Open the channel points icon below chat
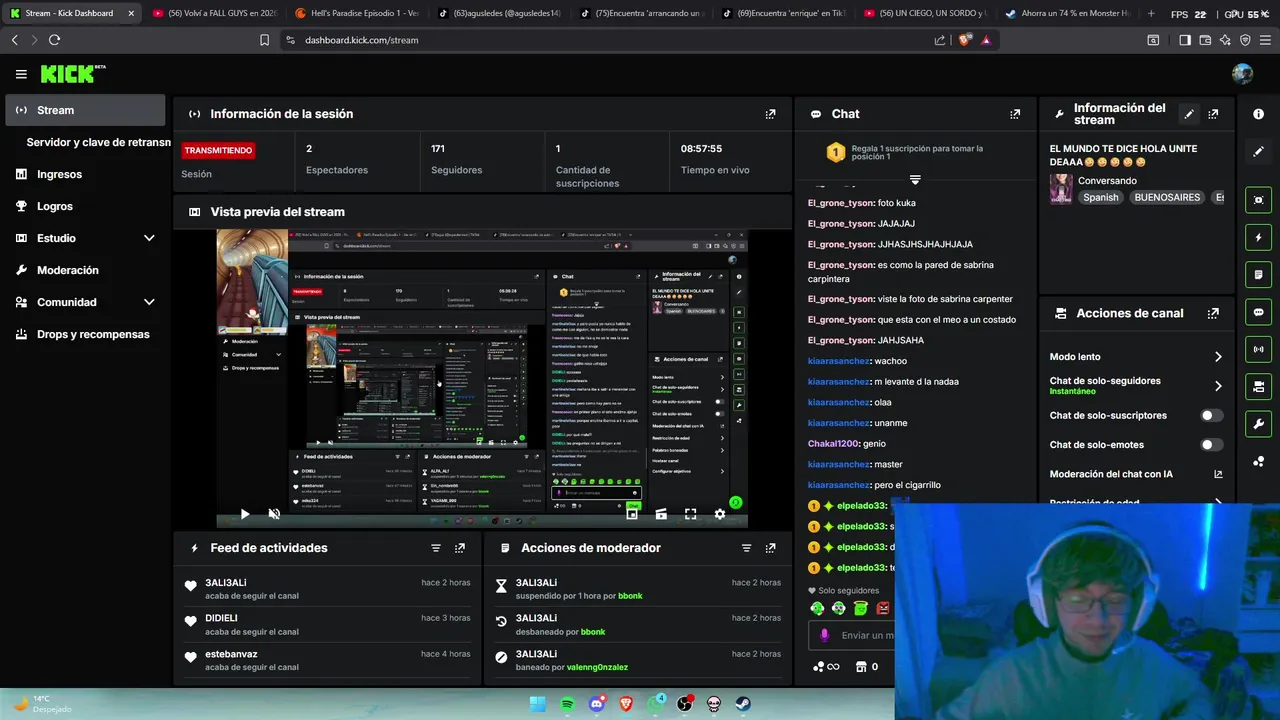The height and width of the screenshot is (720, 1280). tap(826, 667)
